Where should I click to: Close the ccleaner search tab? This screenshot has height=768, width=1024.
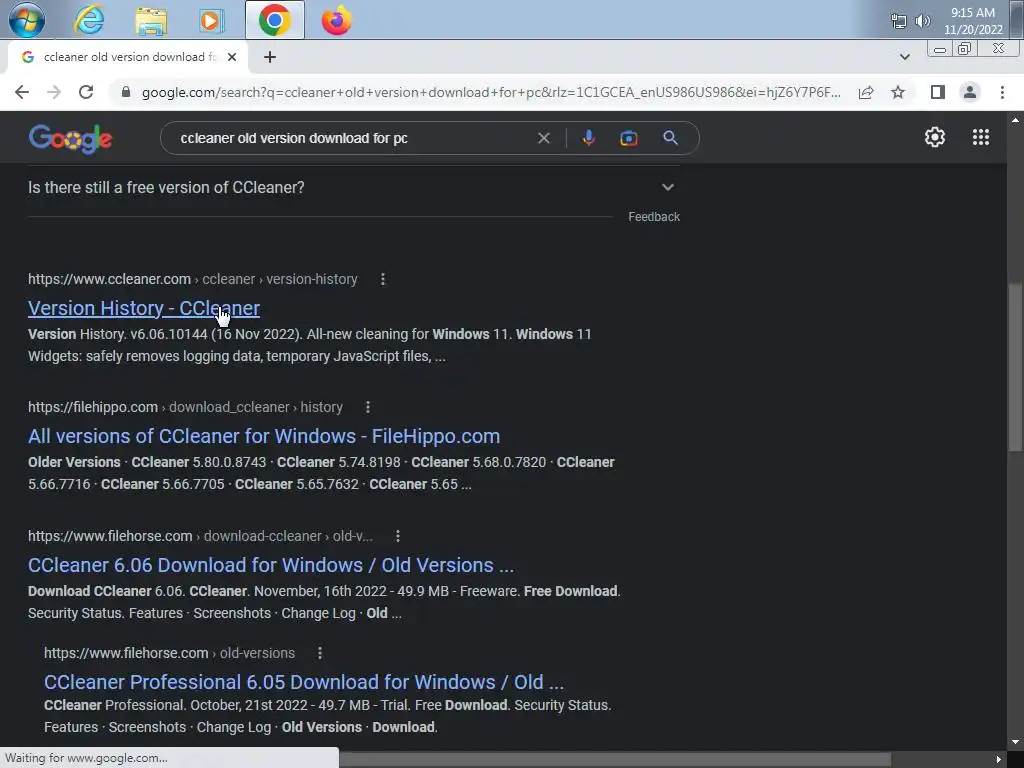click(x=232, y=57)
